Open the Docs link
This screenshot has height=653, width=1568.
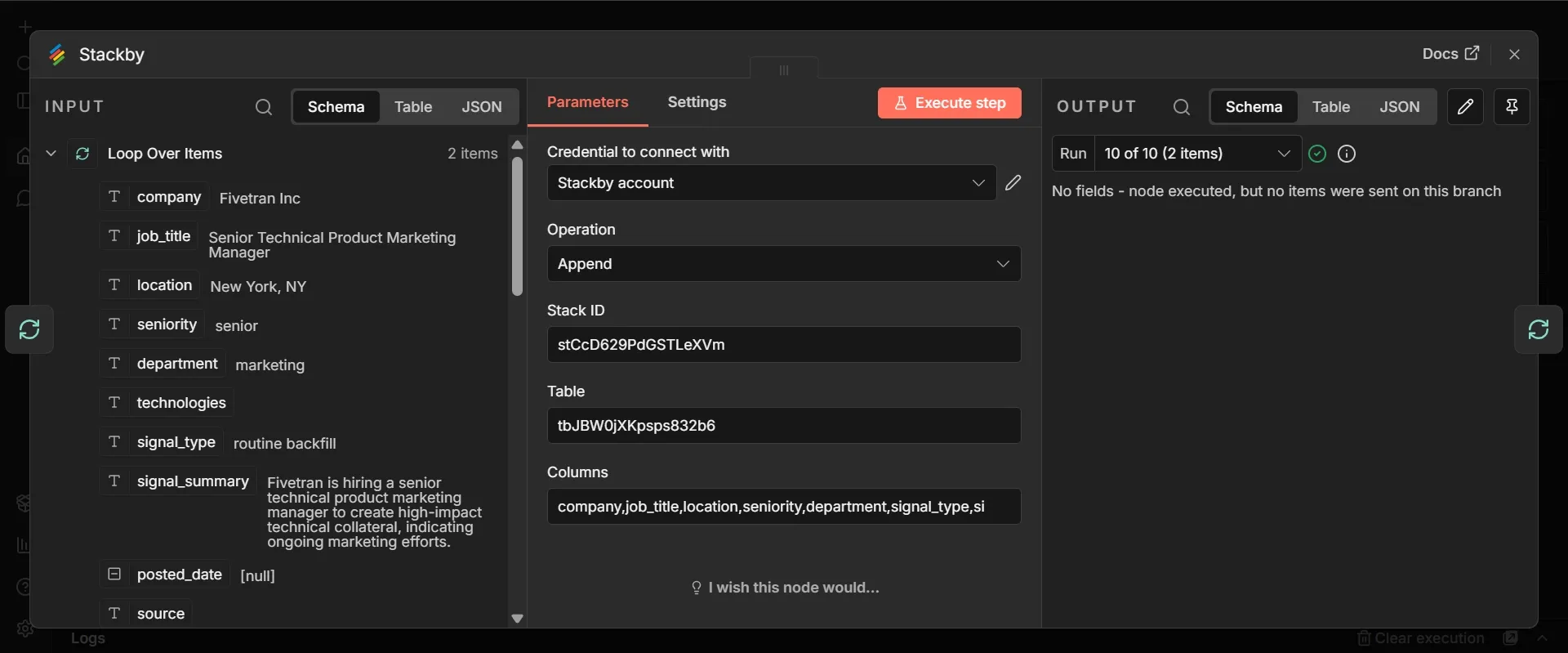click(x=1450, y=54)
